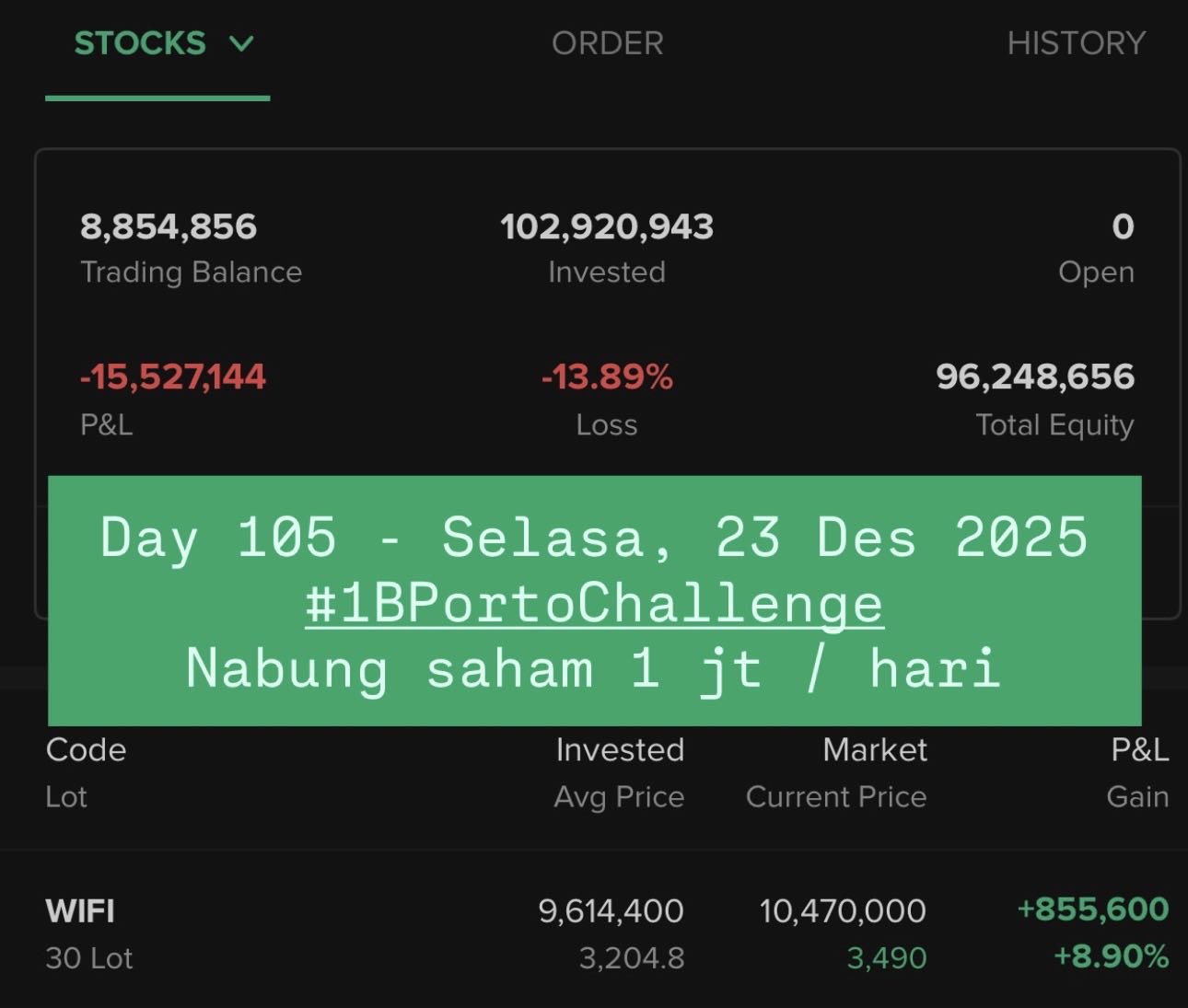The height and width of the screenshot is (1008, 1188).
Task: Sort holdings by the Code column header
Action: [86, 750]
